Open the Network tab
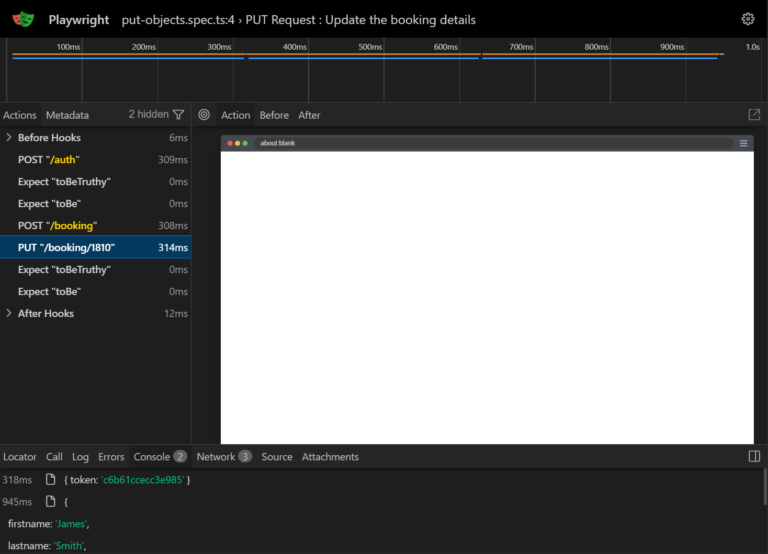Viewport: 768px width, 554px height. (x=224, y=457)
